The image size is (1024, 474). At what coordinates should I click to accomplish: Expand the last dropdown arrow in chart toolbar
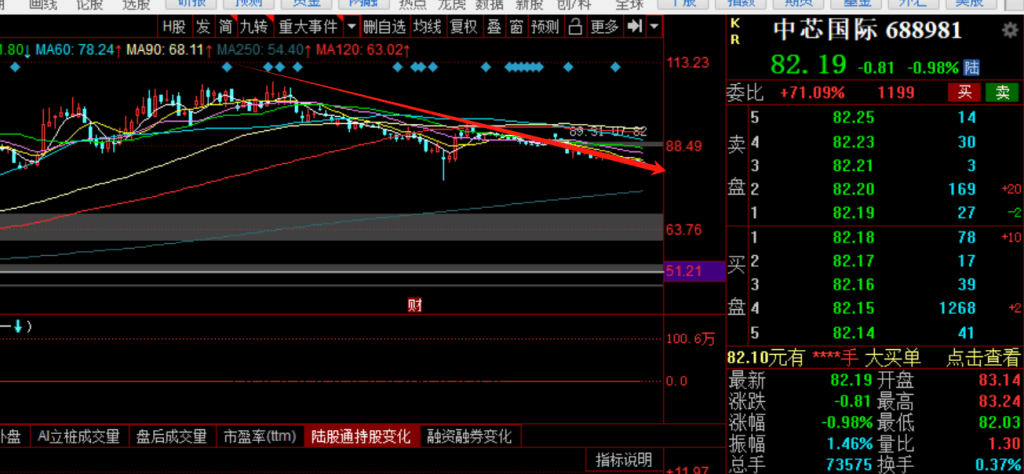pos(654,27)
